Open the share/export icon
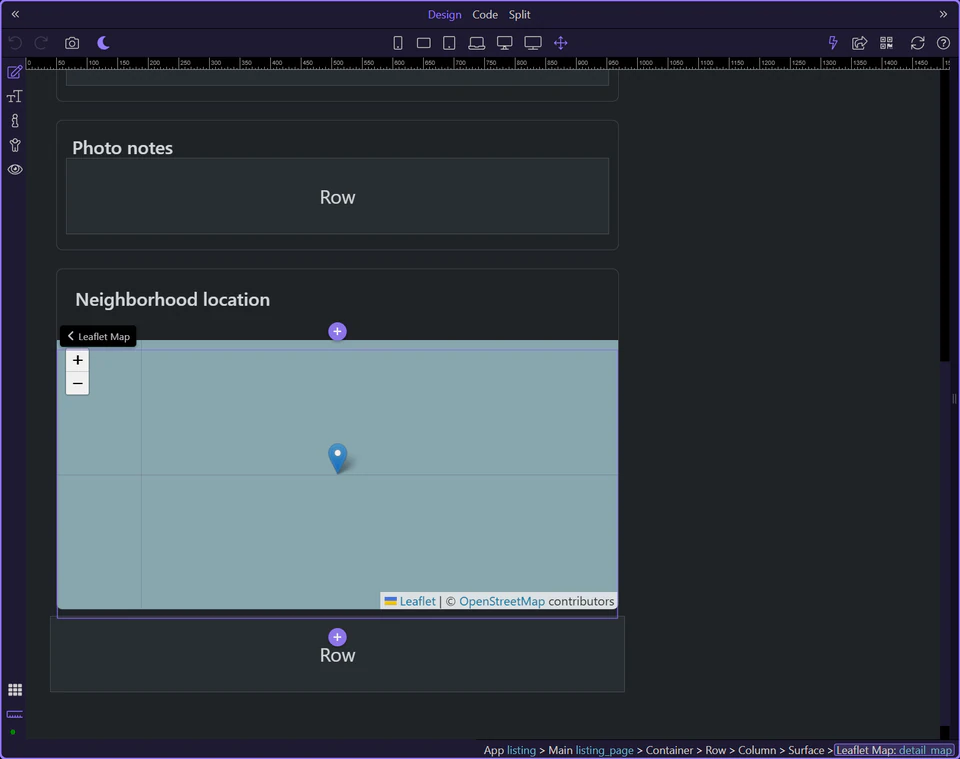 click(859, 43)
